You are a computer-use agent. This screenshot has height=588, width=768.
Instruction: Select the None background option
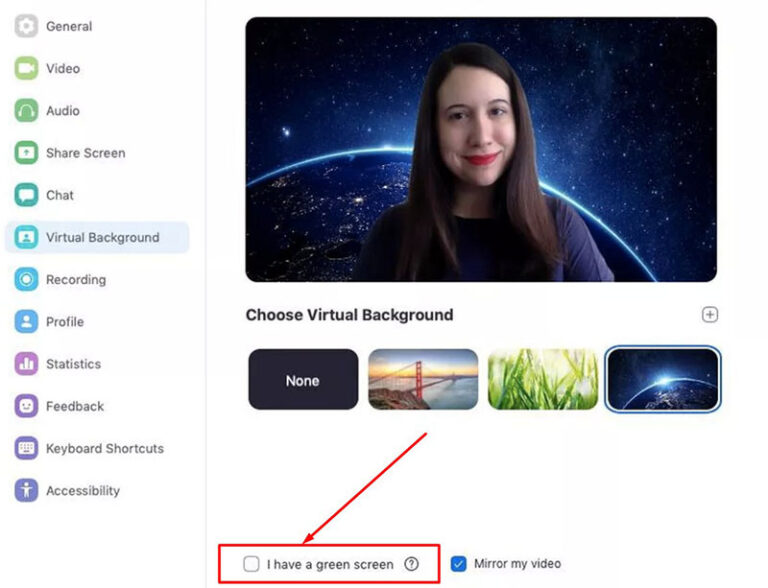pyautogui.click(x=303, y=379)
